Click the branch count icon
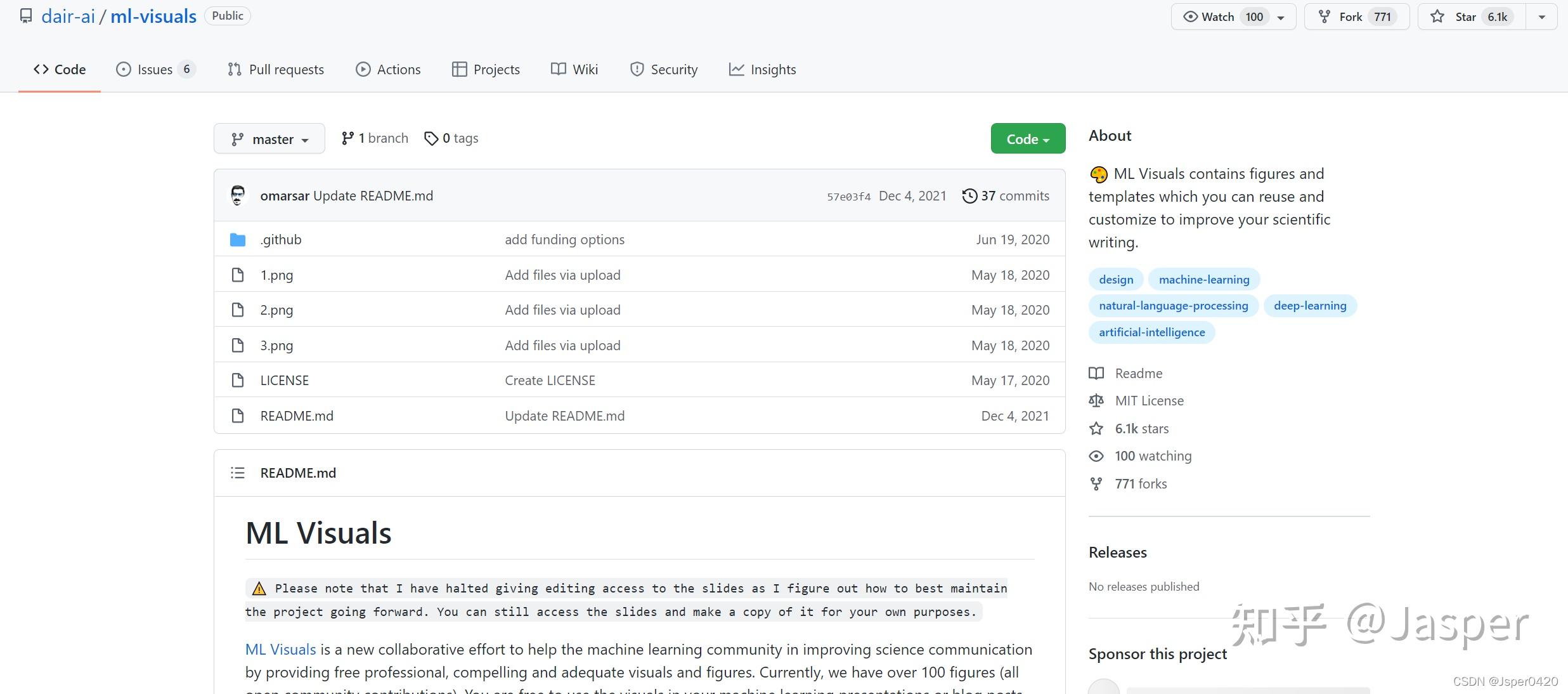 point(347,138)
